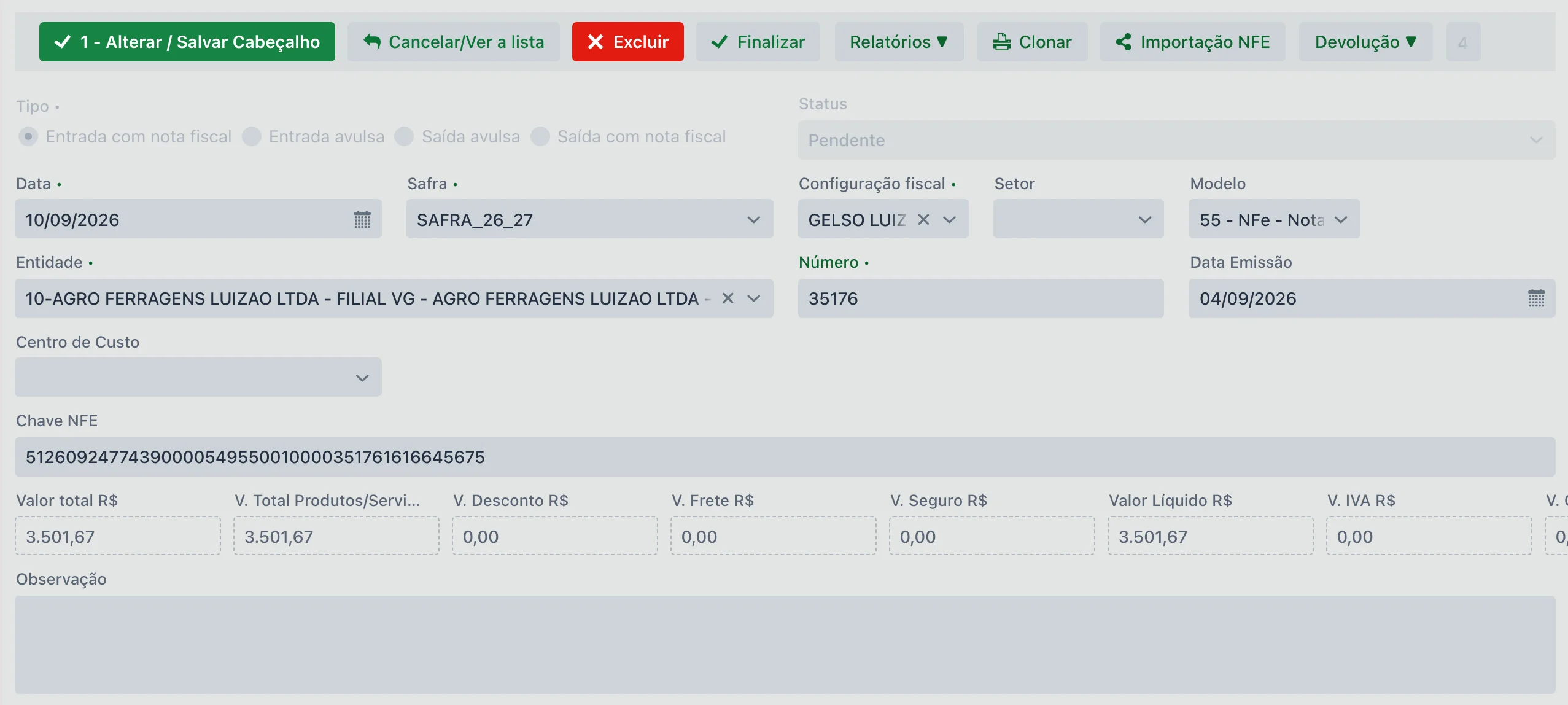Click the printer icon on Clonar
Viewport: 1568px width, 705px height.
(1002, 42)
